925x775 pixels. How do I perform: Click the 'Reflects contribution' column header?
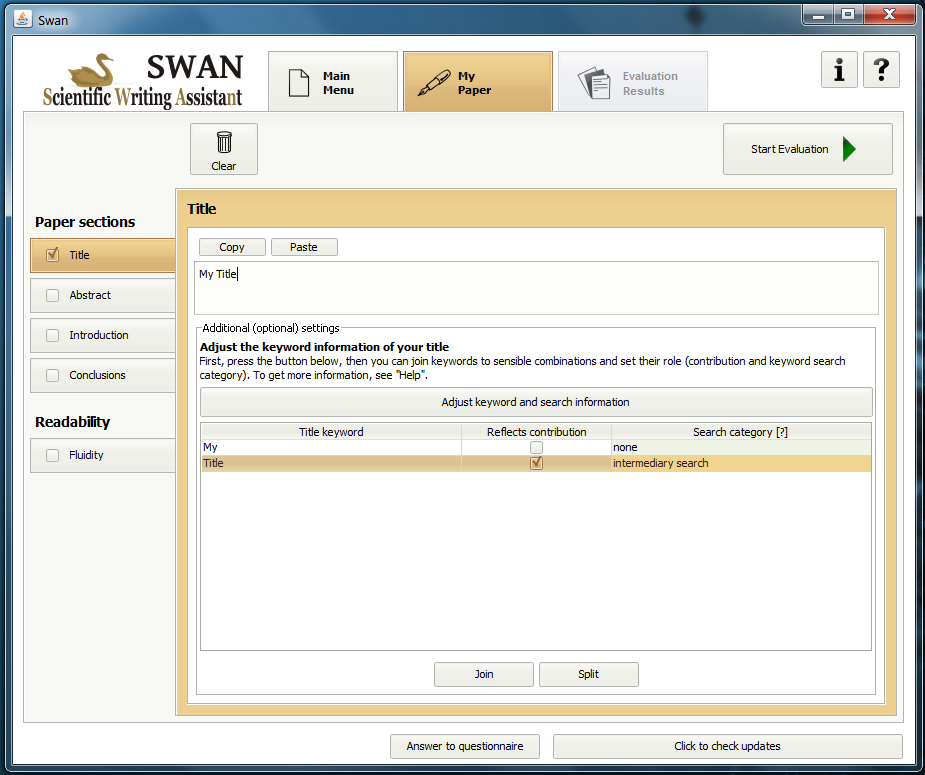(x=536, y=432)
